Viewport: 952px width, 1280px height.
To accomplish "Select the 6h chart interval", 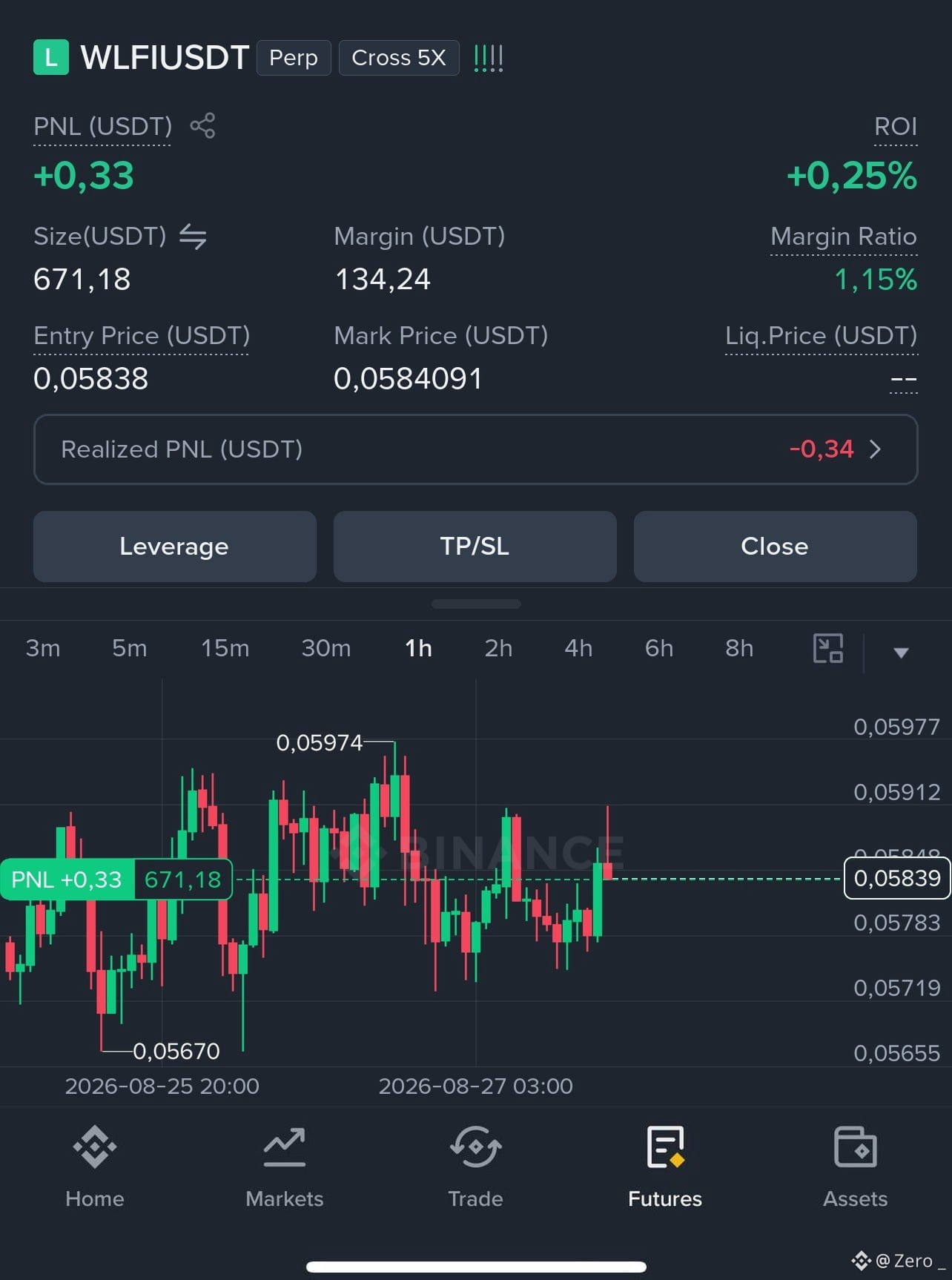I will point(659,648).
